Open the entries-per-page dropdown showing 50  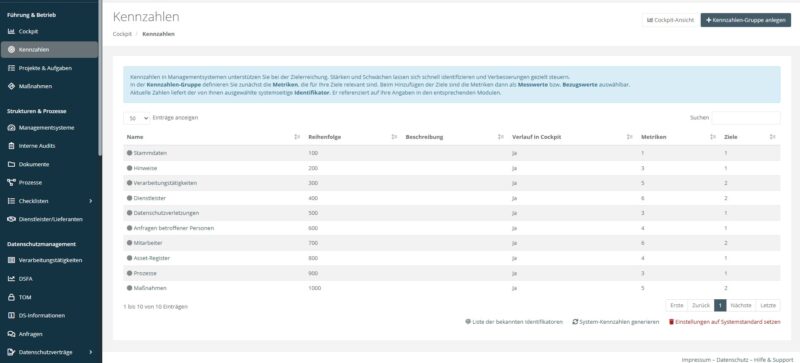point(137,118)
